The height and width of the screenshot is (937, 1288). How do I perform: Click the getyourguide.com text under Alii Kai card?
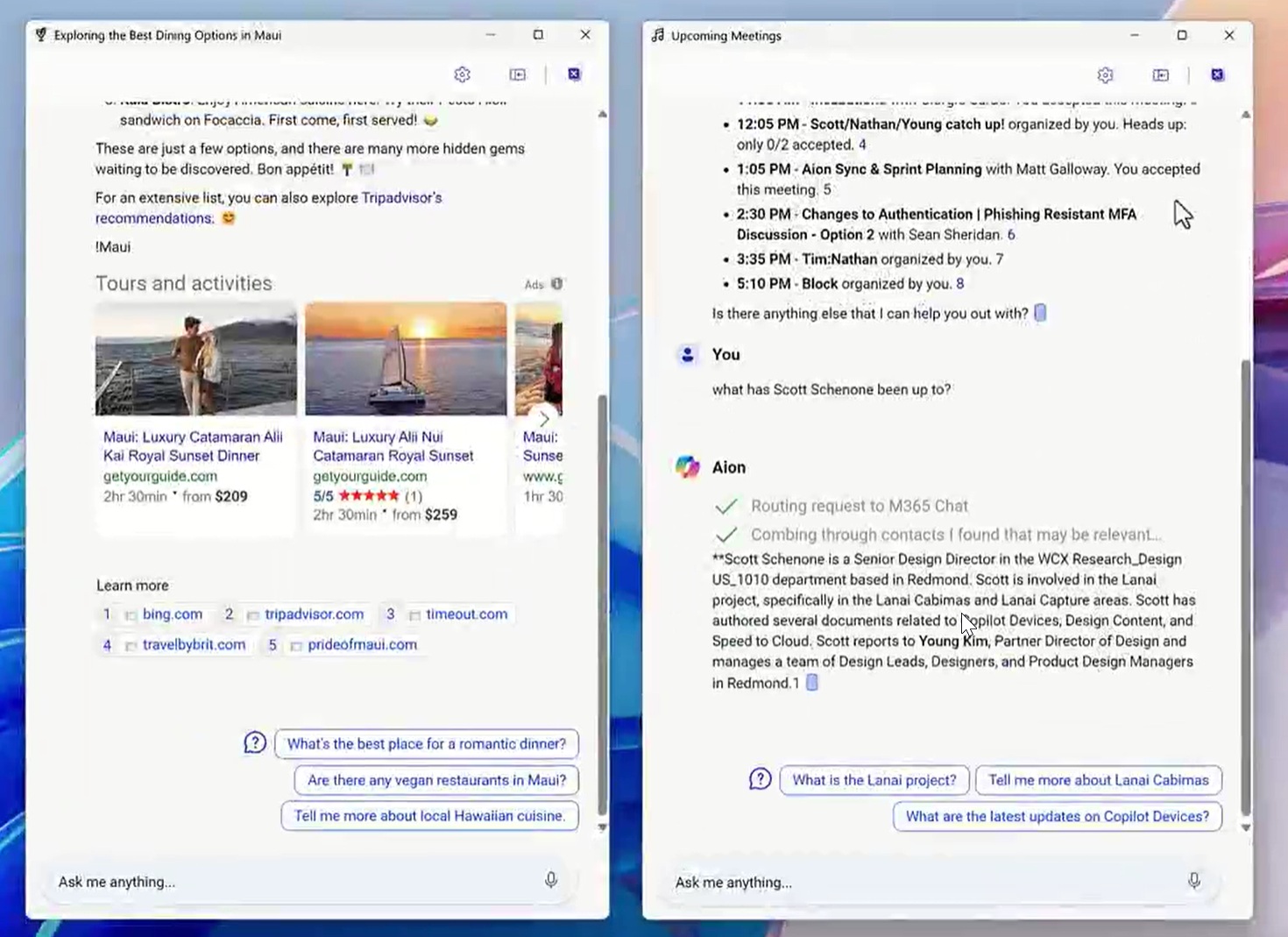[160, 476]
